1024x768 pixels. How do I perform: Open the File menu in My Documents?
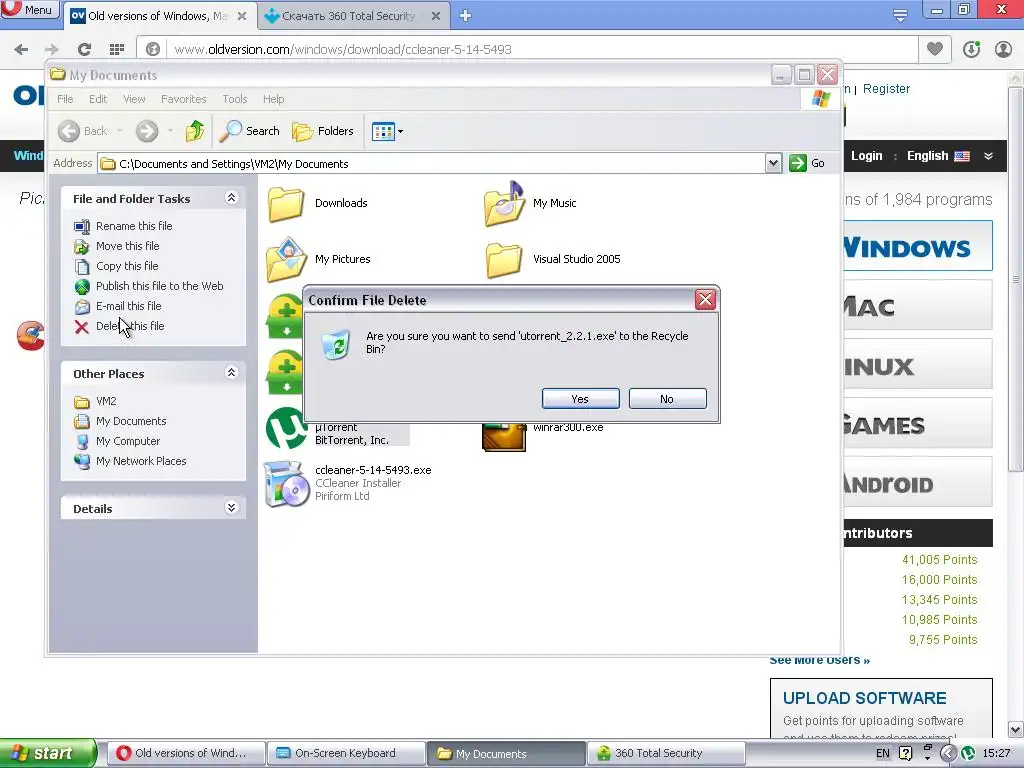(65, 99)
